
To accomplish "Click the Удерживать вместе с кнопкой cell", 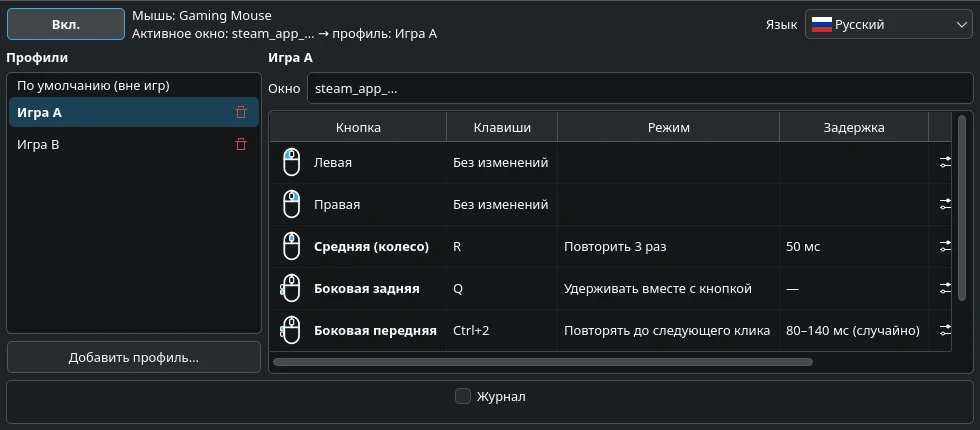I will 668,288.
